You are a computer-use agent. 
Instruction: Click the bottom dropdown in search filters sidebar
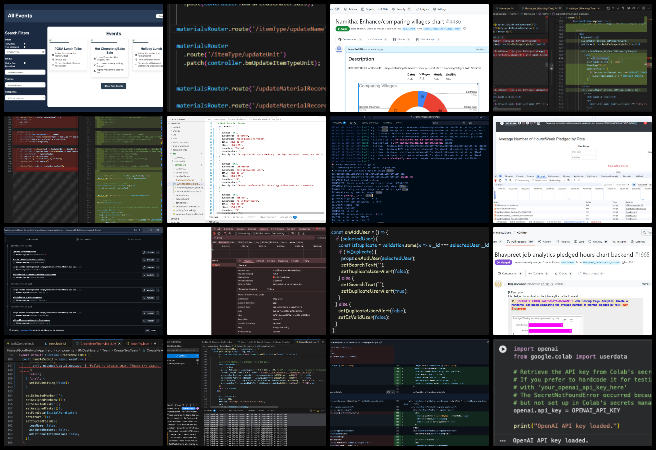click(25, 98)
